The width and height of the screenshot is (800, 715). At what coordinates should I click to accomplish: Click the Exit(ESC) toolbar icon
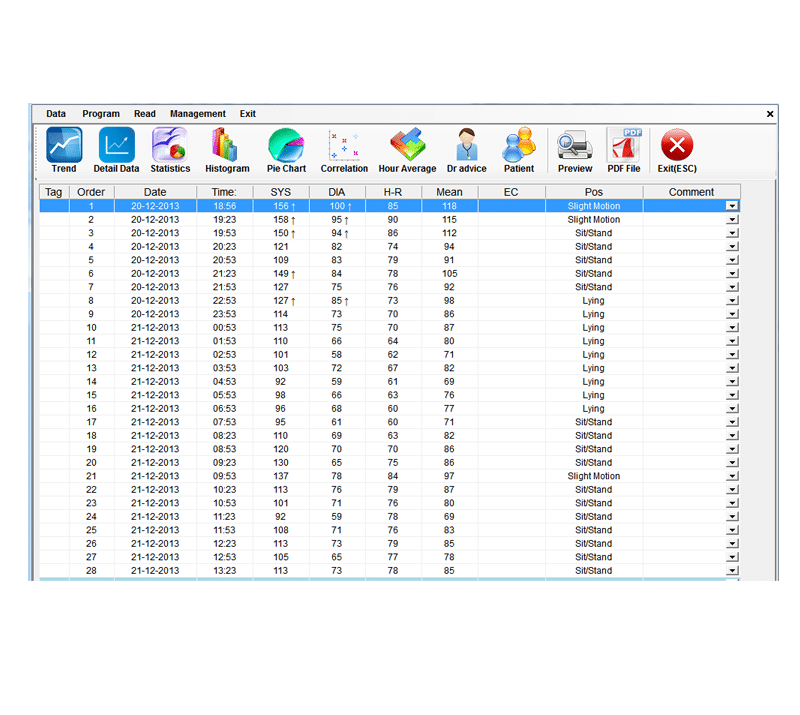coord(677,150)
